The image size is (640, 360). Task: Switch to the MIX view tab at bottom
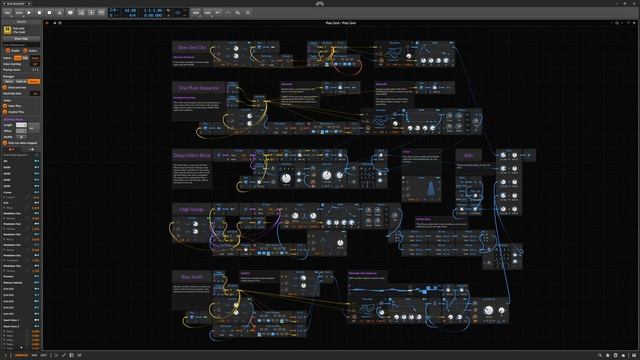click(x=34, y=355)
